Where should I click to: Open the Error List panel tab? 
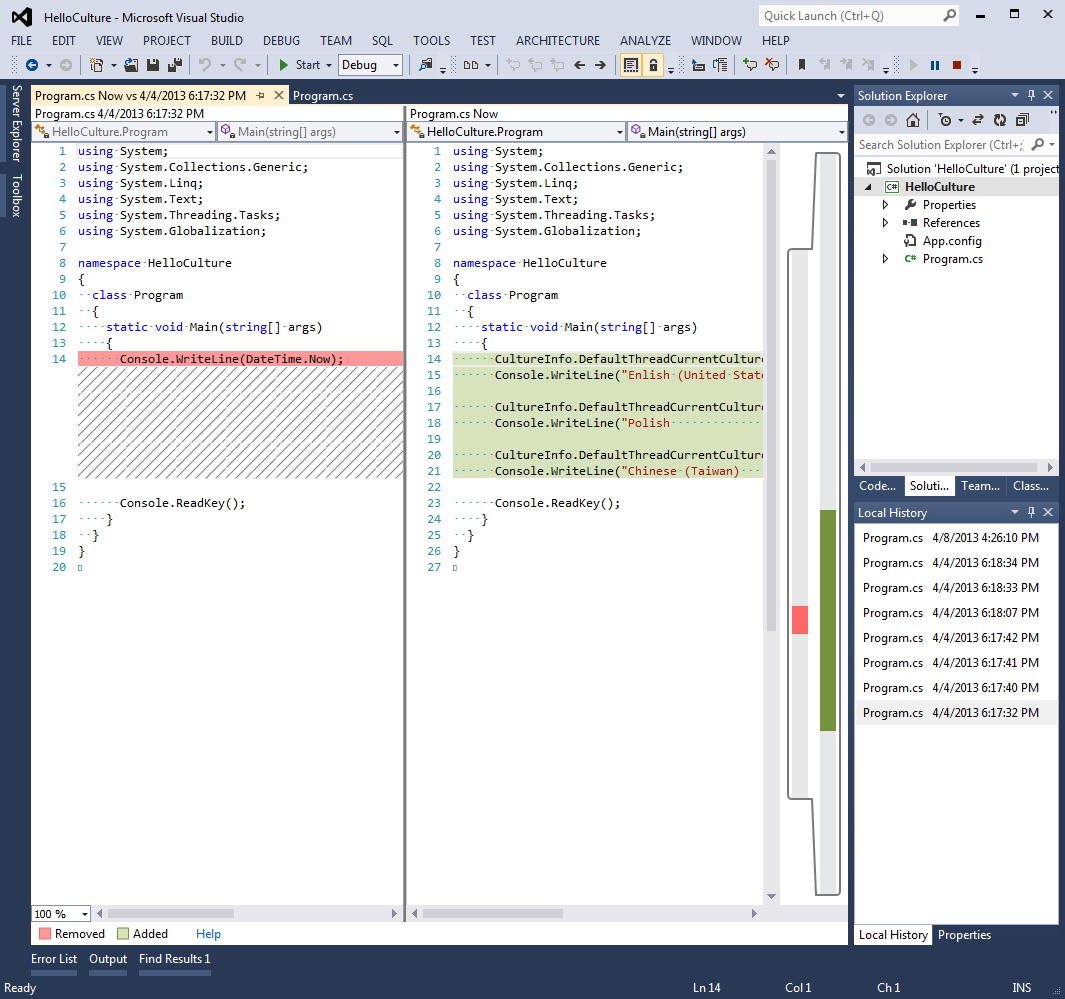point(54,959)
